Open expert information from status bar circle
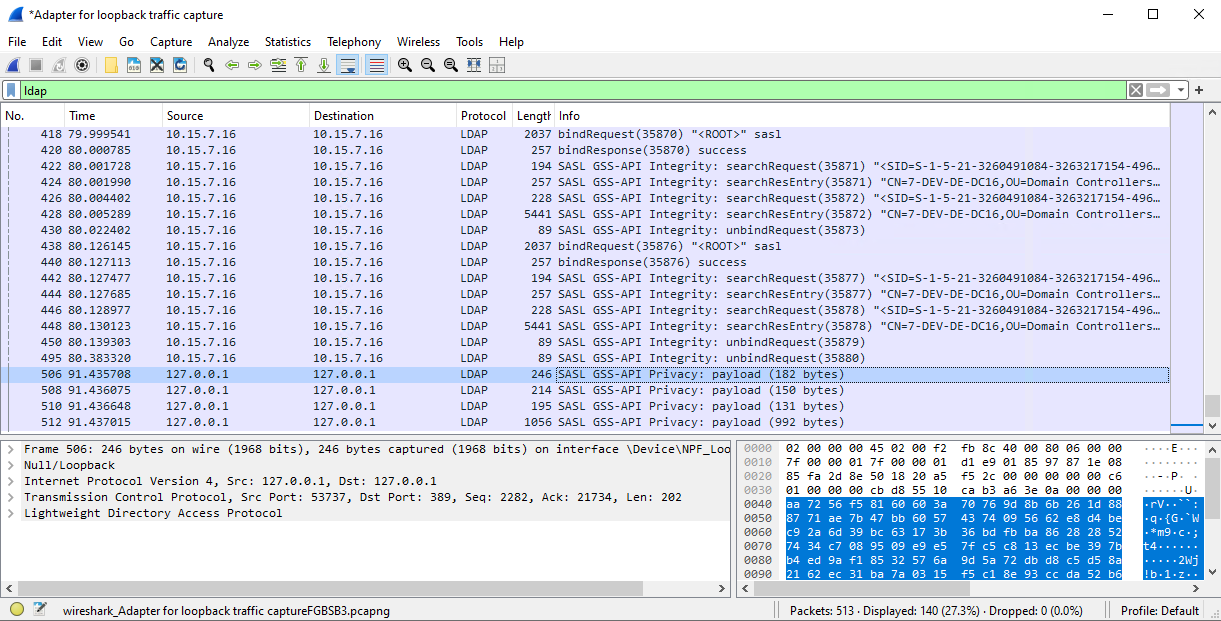Viewport: 1221px width, 621px height. coord(17,609)
